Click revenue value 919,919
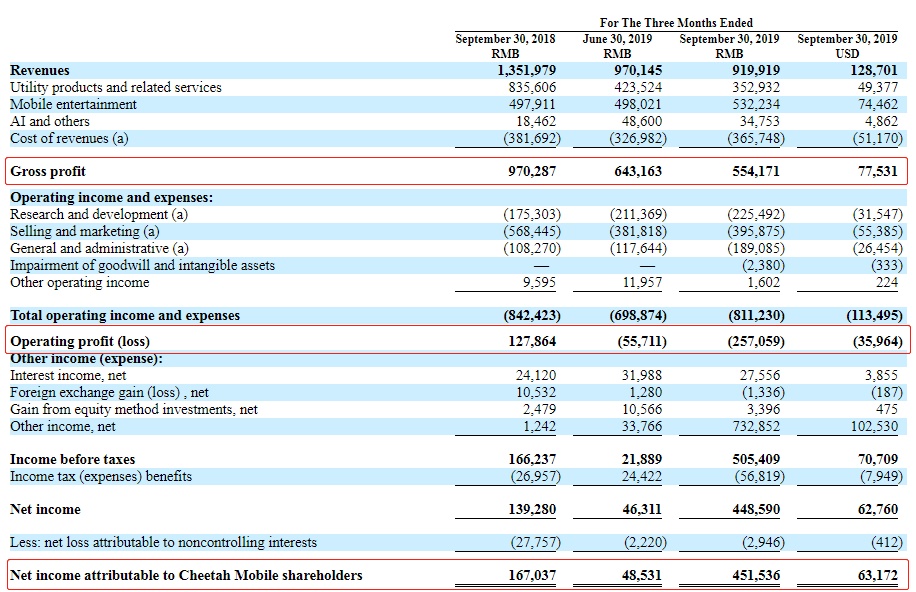 (x=756, y=71)
